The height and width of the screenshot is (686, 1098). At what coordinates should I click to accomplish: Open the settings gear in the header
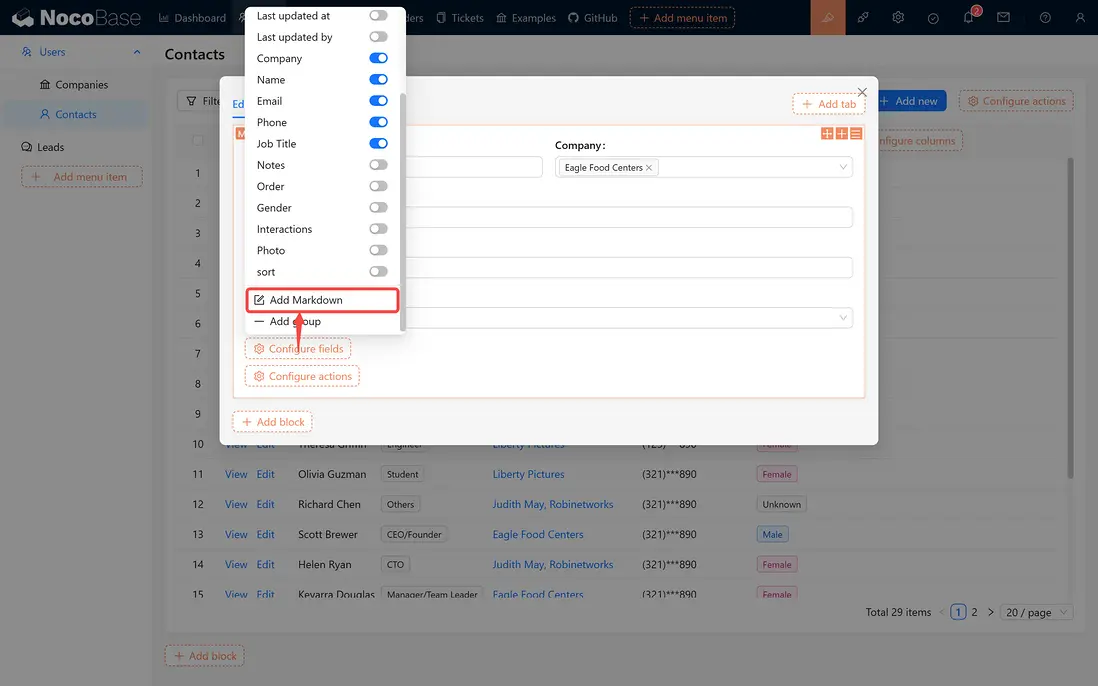point(897,17)
